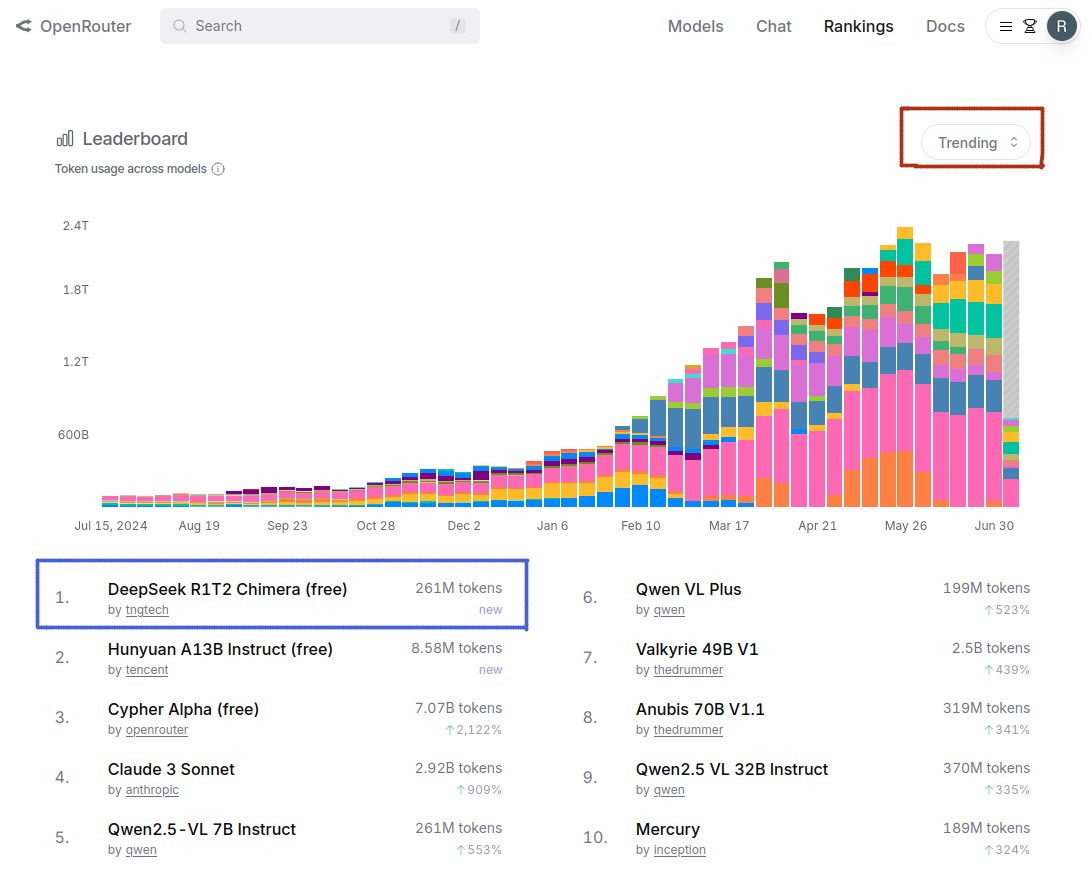
Task: Open Cypher Alpha (free) model
Action: pyautogui.click(x=183, y=709)
